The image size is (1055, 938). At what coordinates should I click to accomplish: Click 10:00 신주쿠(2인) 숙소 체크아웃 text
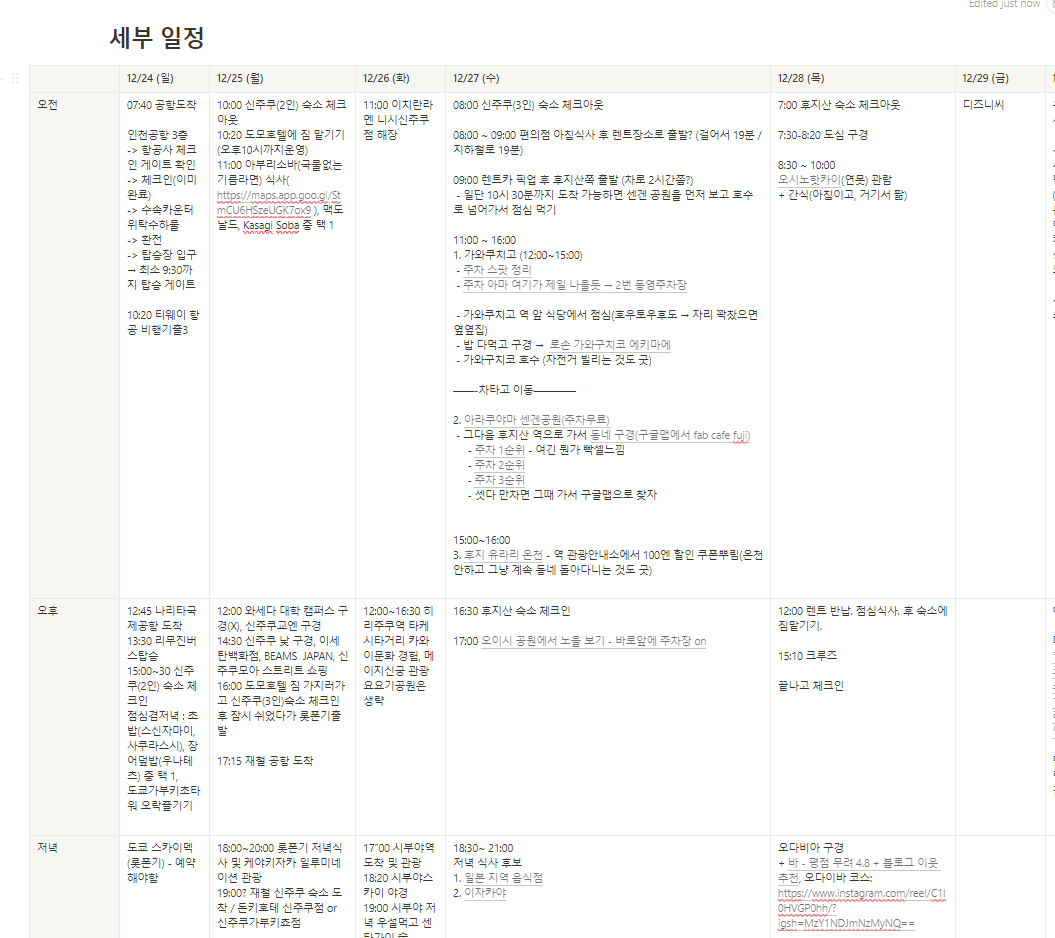point(281,112)
